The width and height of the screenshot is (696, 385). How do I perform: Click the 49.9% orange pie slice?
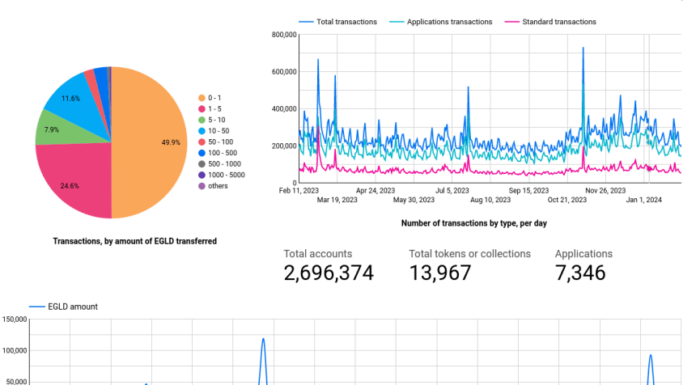(x=151, y=142)
